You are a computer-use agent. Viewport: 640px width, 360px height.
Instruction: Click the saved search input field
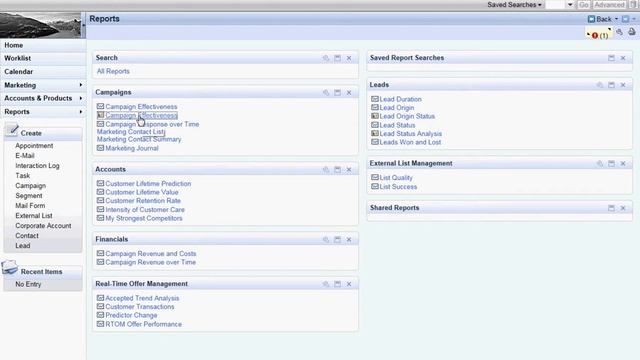coord(556,5)
